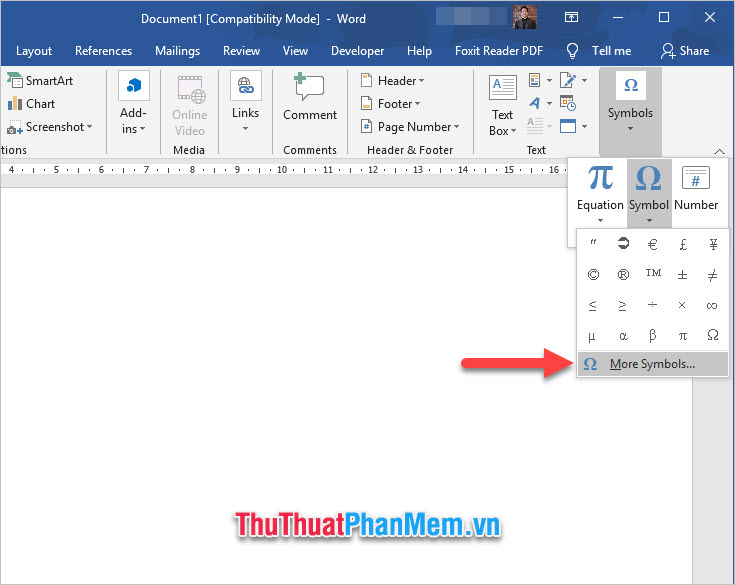Click the Symbol omega button
735x585 pixels.
pyautogui.click(x=649, y=193)
